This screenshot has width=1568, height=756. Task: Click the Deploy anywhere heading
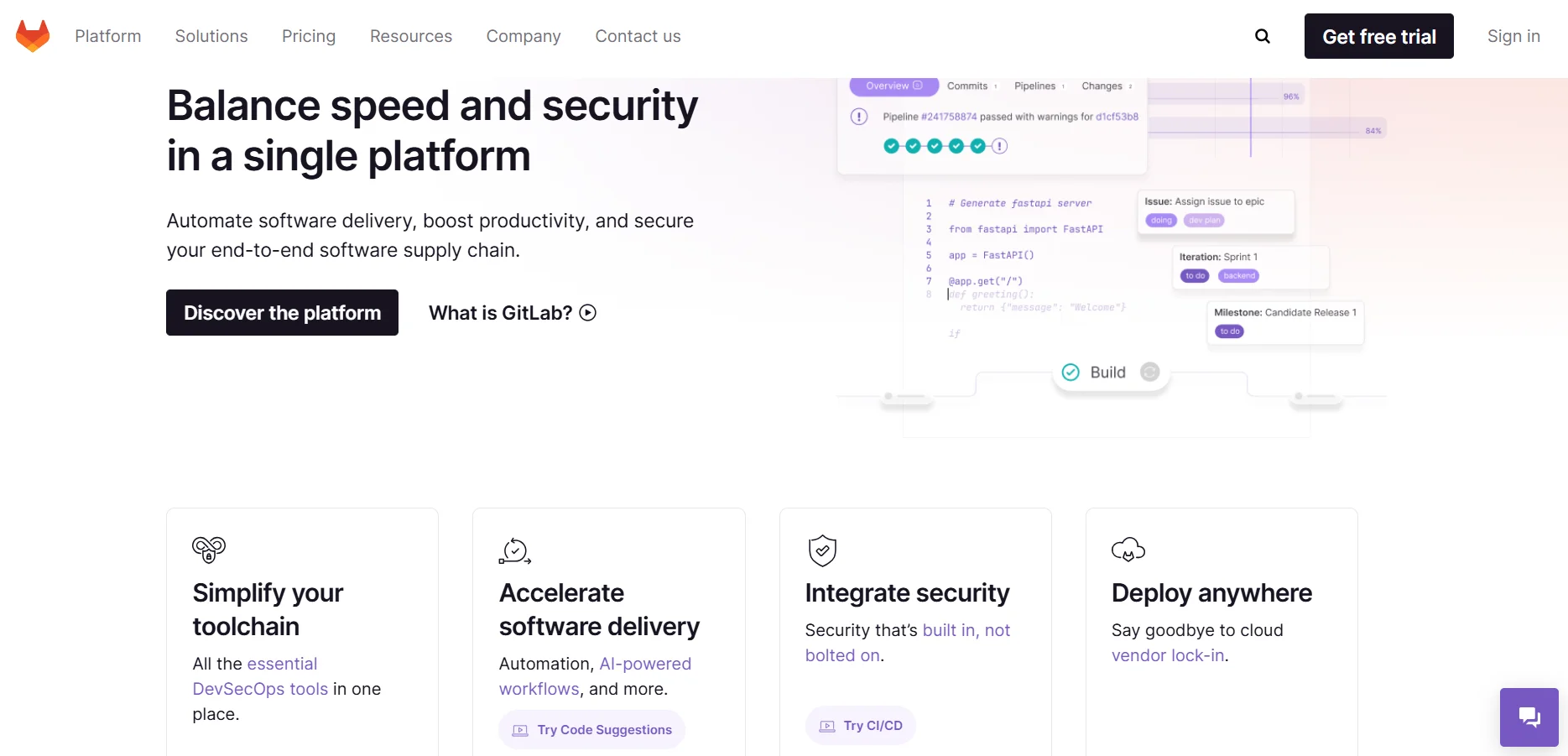(x=1211, y=592)
